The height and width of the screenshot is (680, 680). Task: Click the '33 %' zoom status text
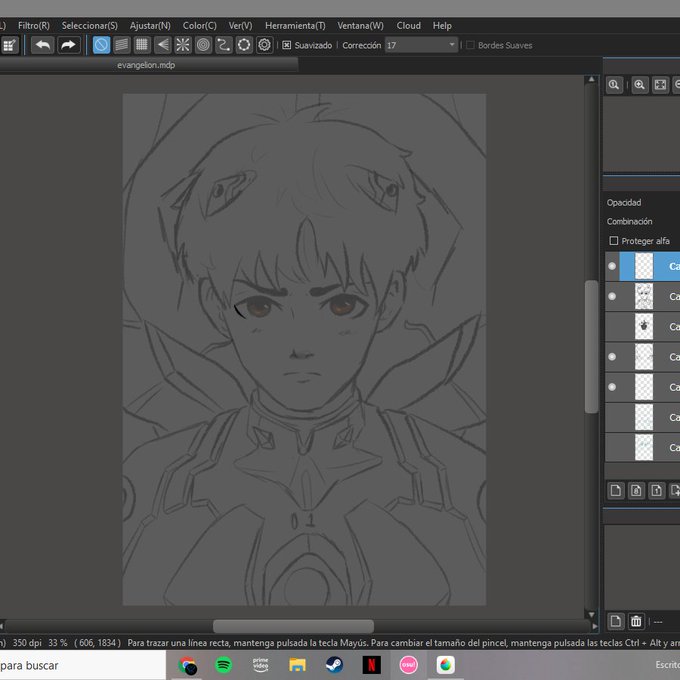pyautogui.click(x=57, y=642)
